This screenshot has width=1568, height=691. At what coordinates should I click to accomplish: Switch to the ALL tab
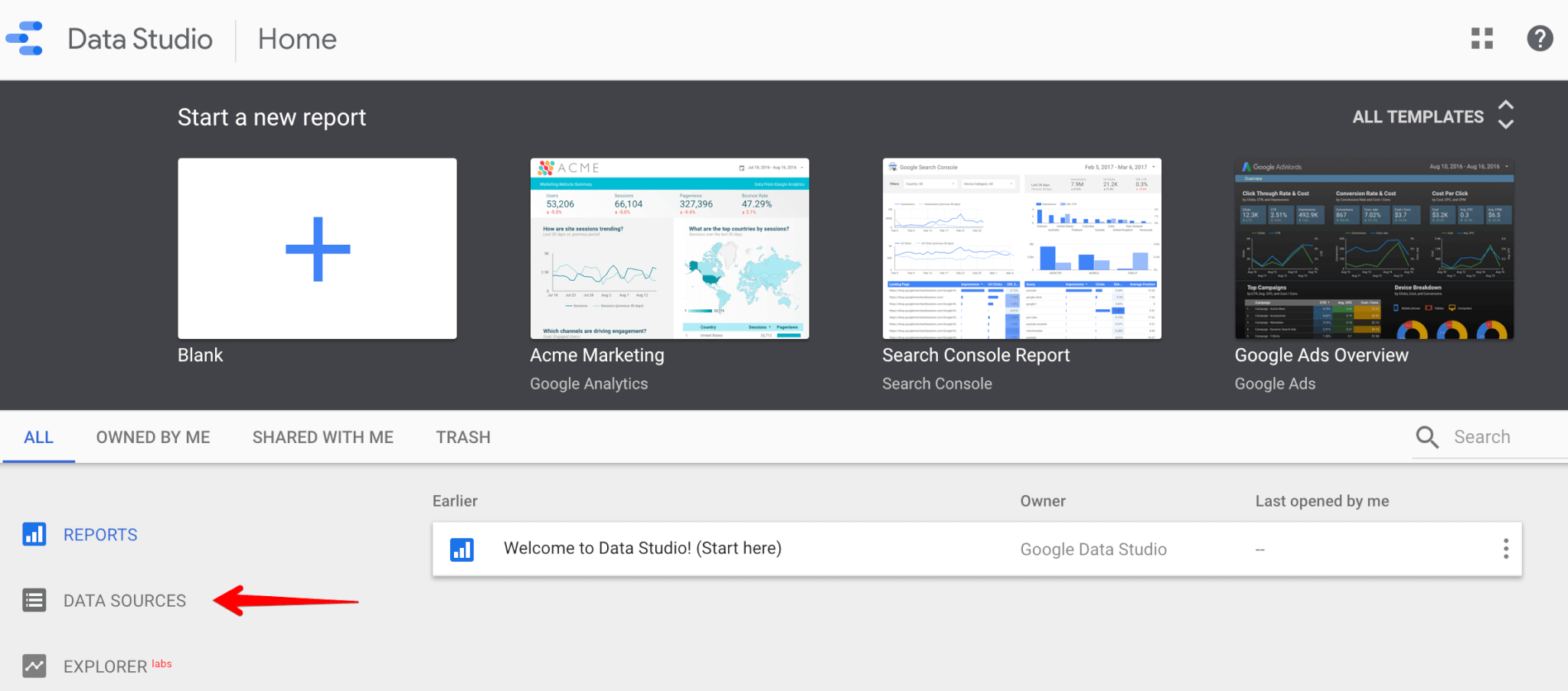38,437
